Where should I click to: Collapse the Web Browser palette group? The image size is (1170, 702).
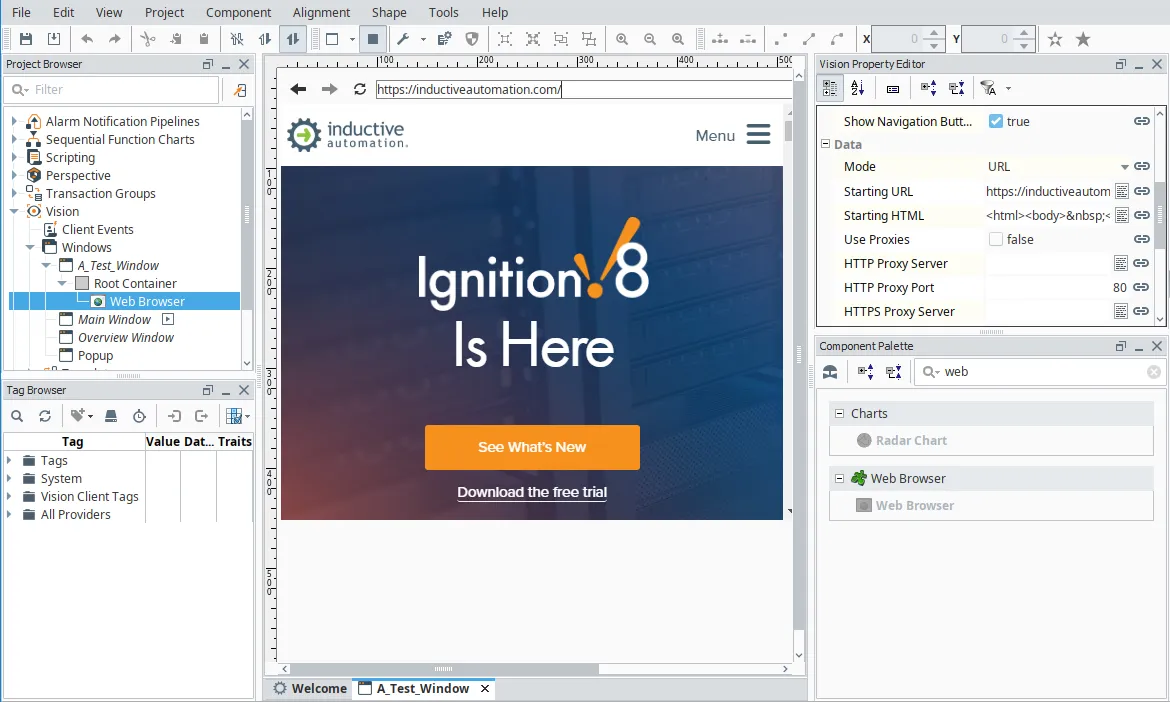839,478
